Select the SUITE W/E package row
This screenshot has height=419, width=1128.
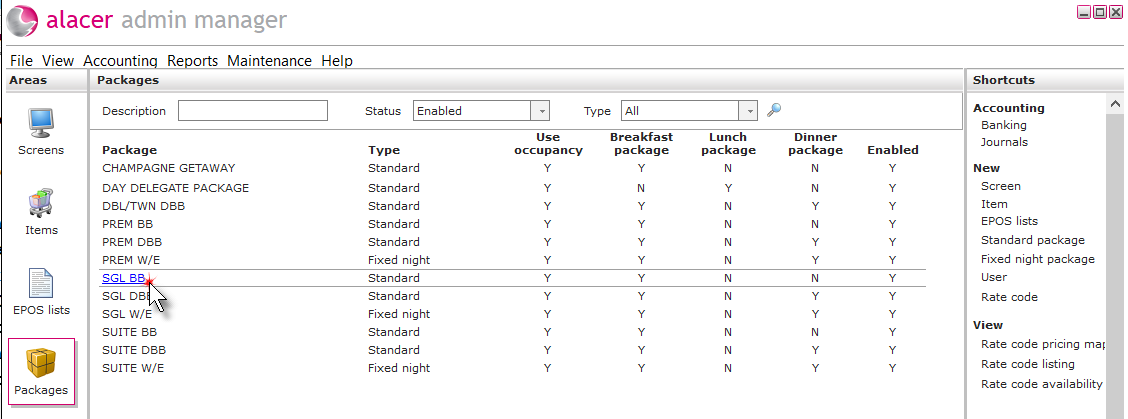point(512,368)
